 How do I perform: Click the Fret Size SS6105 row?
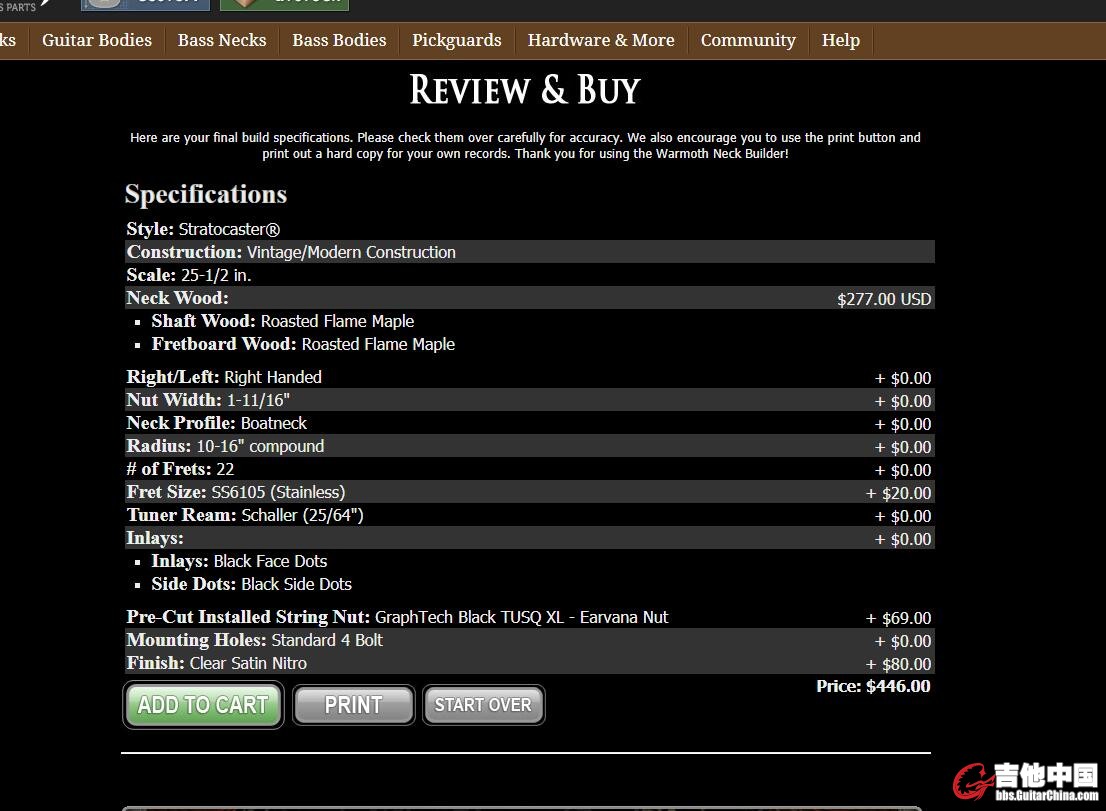pyautogui.click(x=529, y=492)
